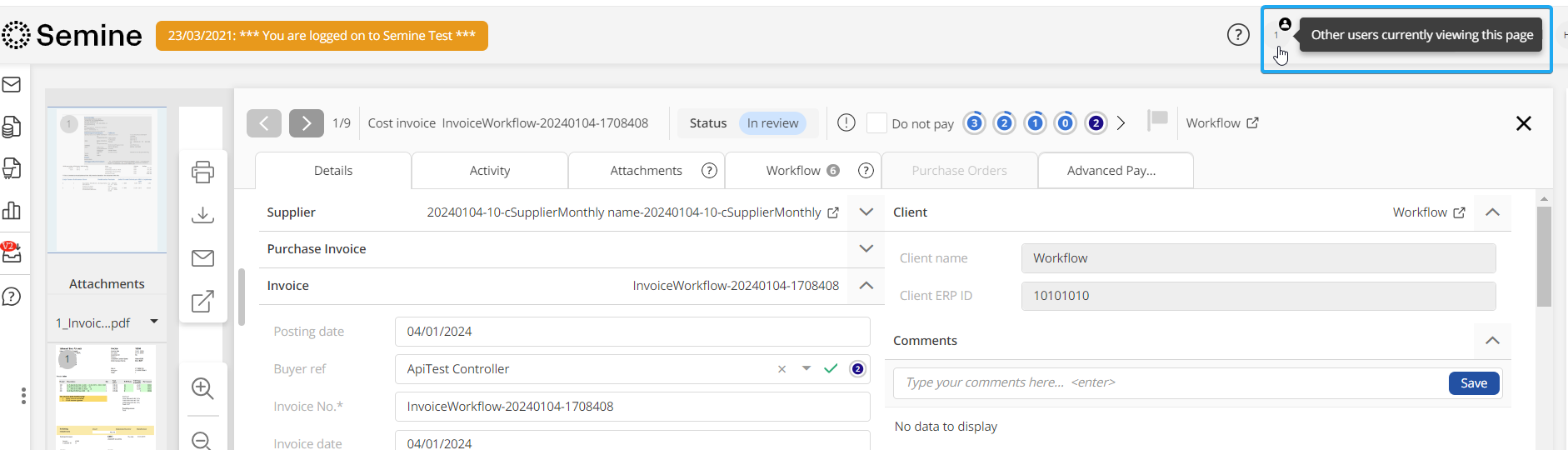The height and width of the screenshot is (450, 1568).
Task: Go to next invoice arrow button
Action: tap(306, 123)
